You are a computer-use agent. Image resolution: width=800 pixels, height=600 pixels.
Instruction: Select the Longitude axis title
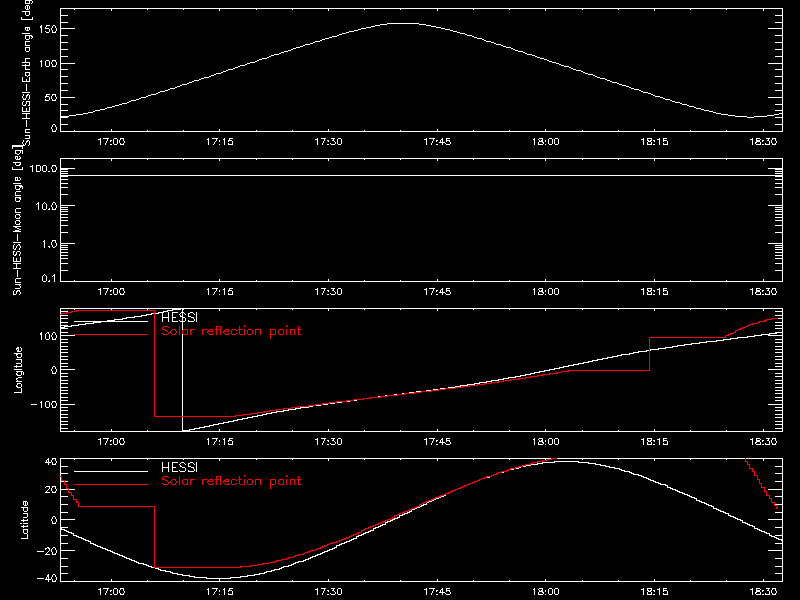click(x=18, y=370)
